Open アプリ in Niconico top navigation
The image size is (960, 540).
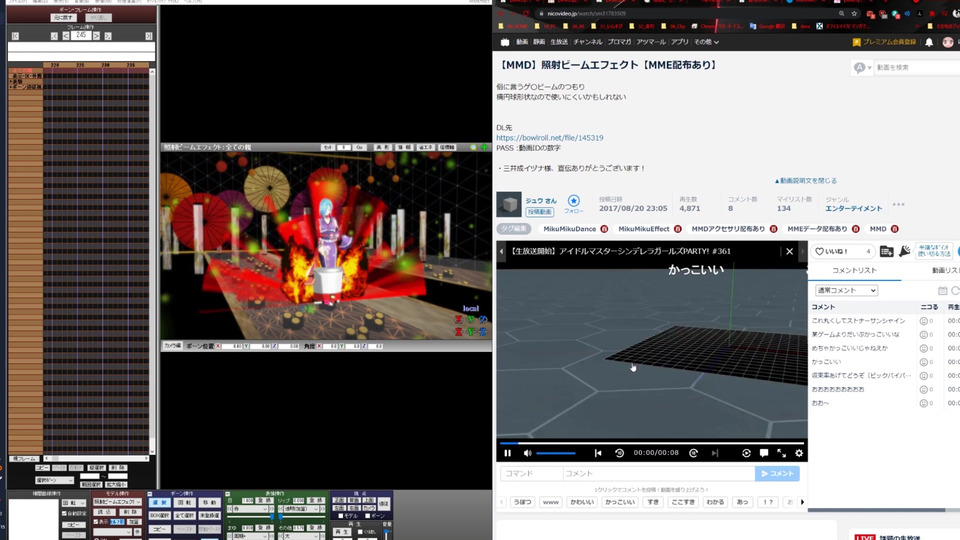point(680,42)
